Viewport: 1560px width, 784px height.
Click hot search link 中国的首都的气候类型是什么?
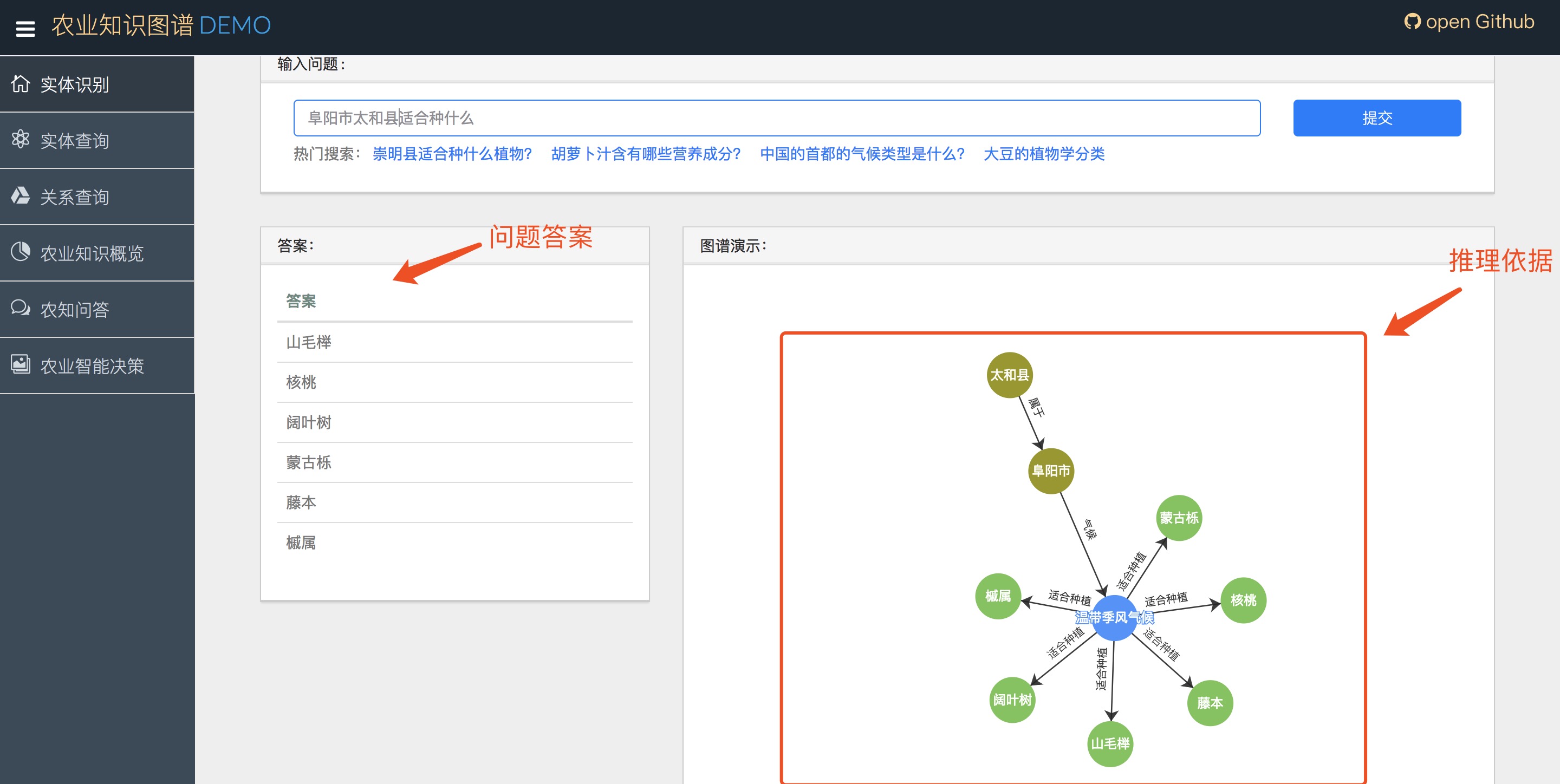tap(862, 154)
